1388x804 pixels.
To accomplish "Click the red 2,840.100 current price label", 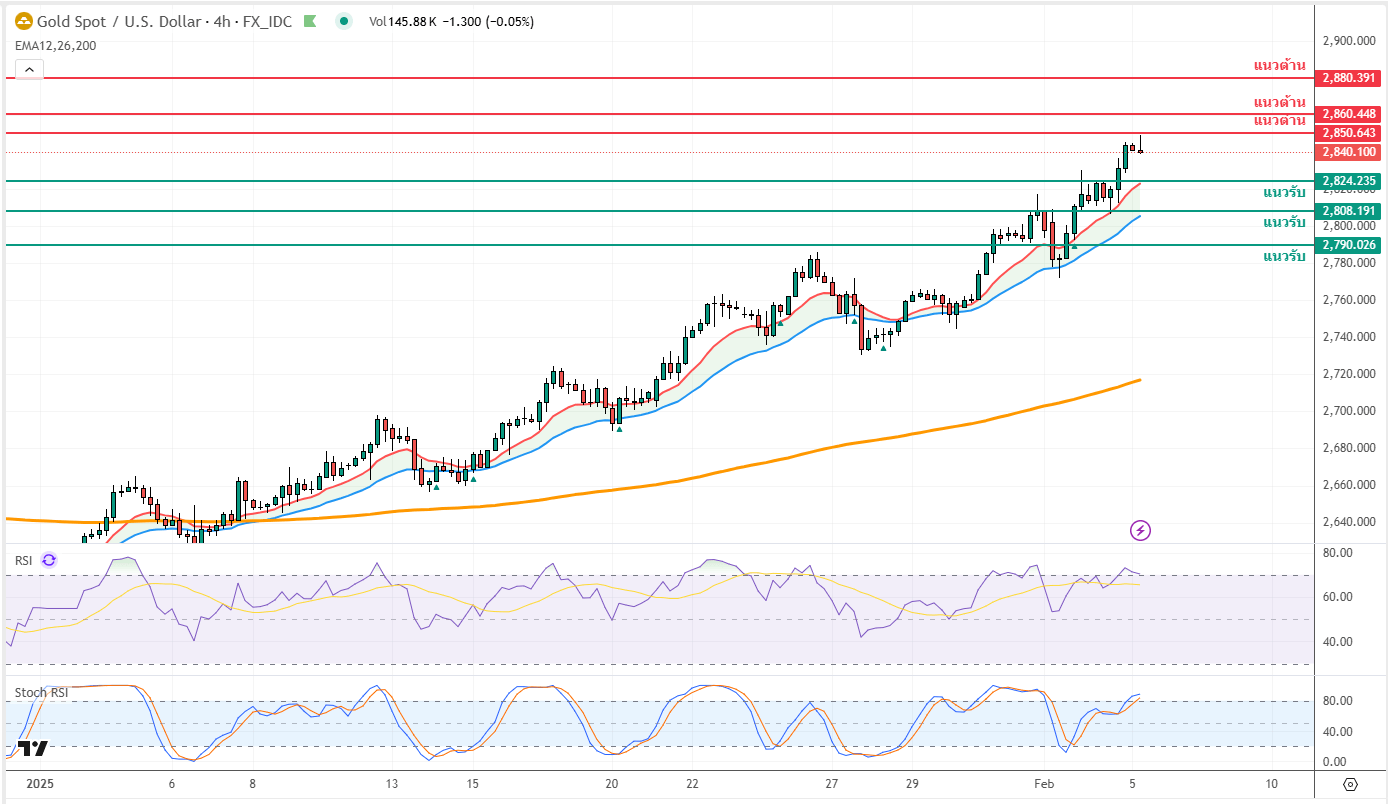I will (x=1349, y=152).
